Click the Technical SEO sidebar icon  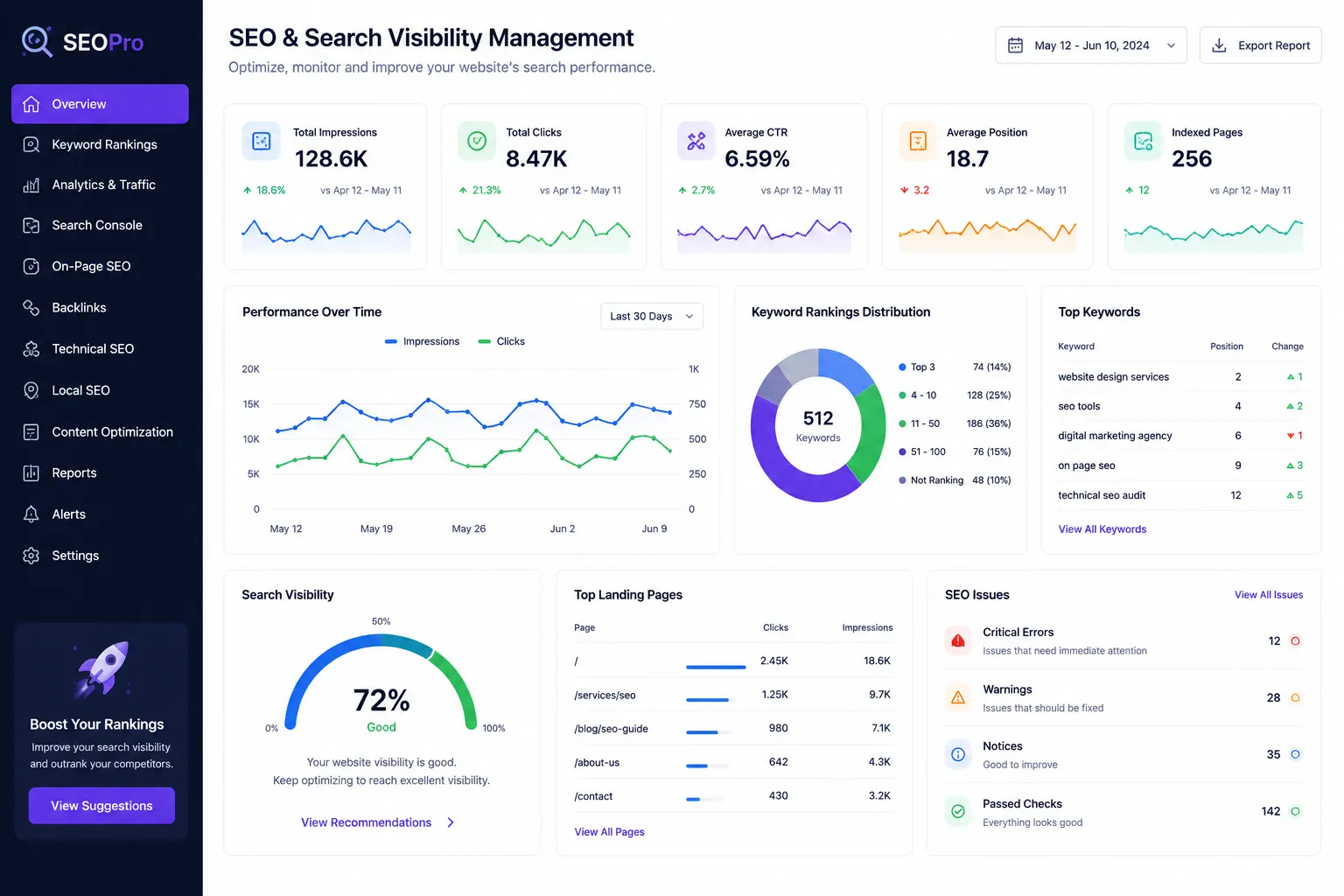[x=31, y=349]
